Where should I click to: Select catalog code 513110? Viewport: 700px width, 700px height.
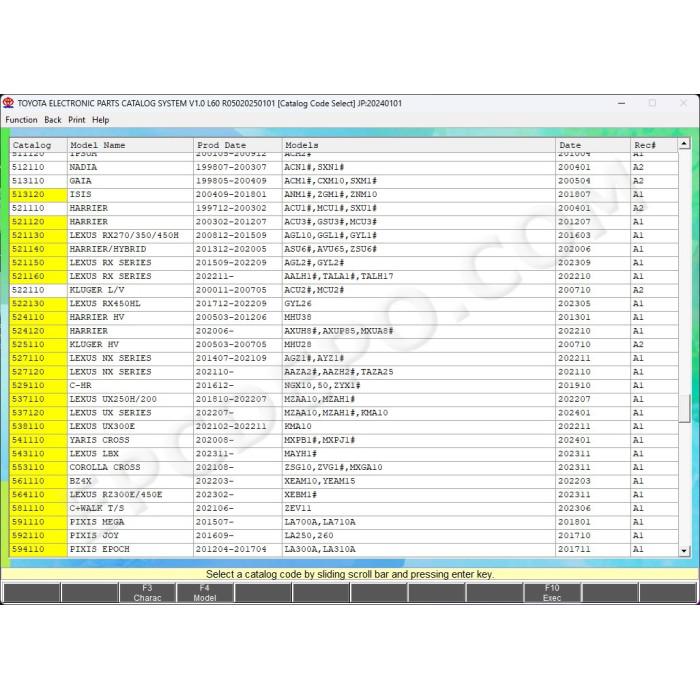[x=28, y=181]
